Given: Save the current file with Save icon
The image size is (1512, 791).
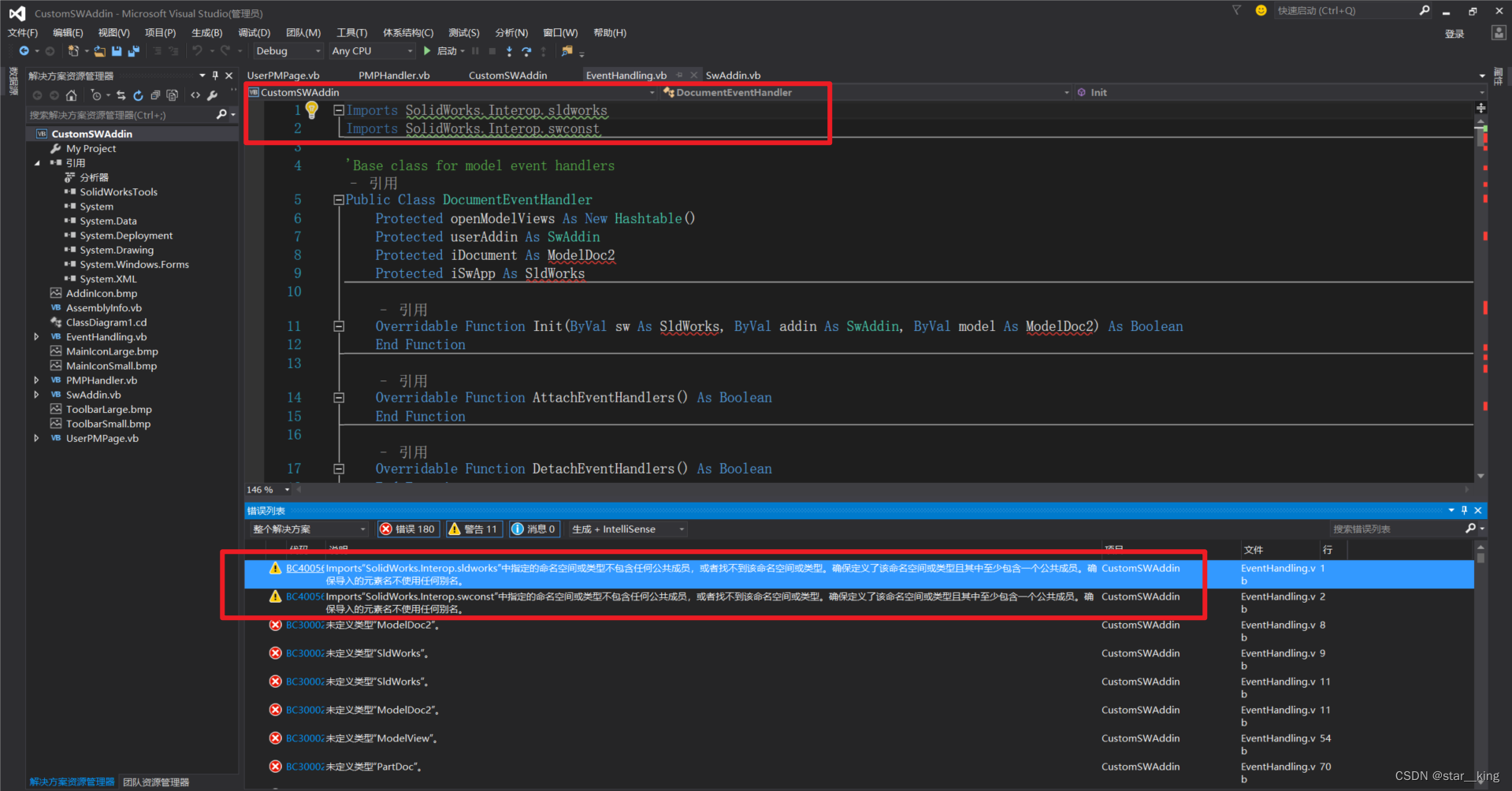Looking at the screenshot, I should tap(117, 51).
